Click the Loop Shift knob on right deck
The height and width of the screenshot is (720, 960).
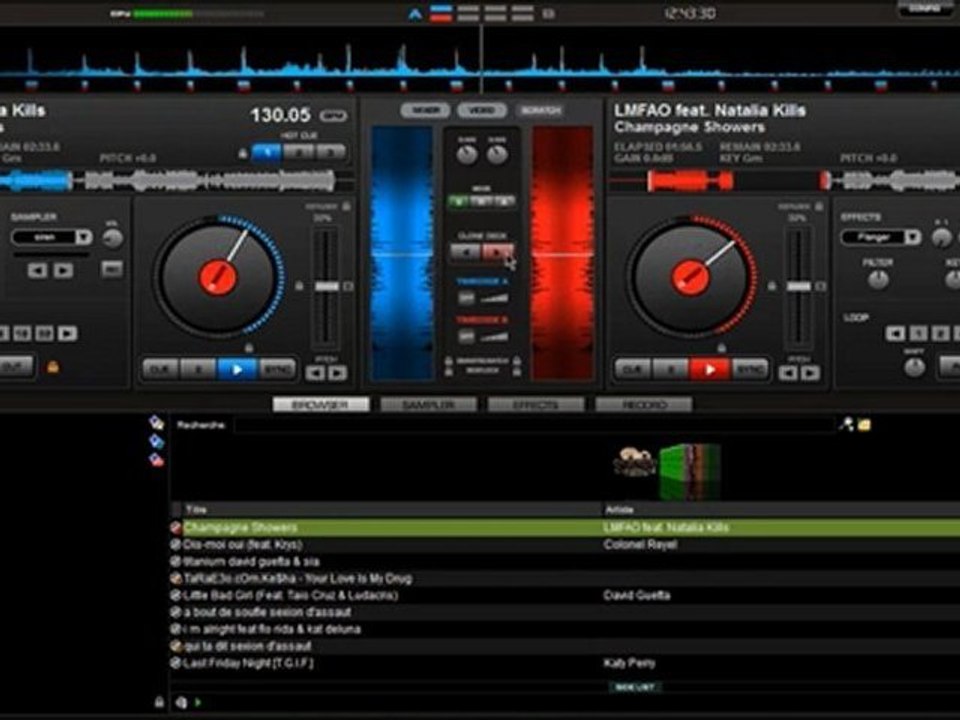[x=915, y=367]
